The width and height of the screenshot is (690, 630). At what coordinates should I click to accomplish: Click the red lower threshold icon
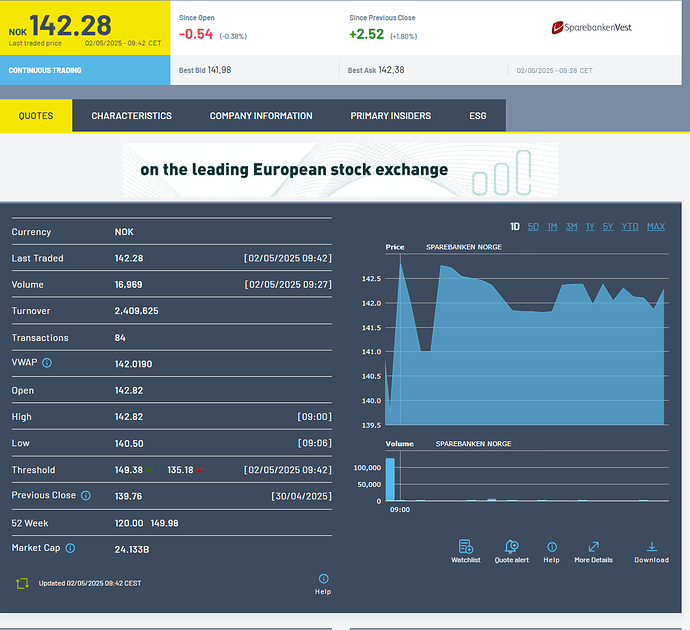pyautogui.click(x=200, y=470)
